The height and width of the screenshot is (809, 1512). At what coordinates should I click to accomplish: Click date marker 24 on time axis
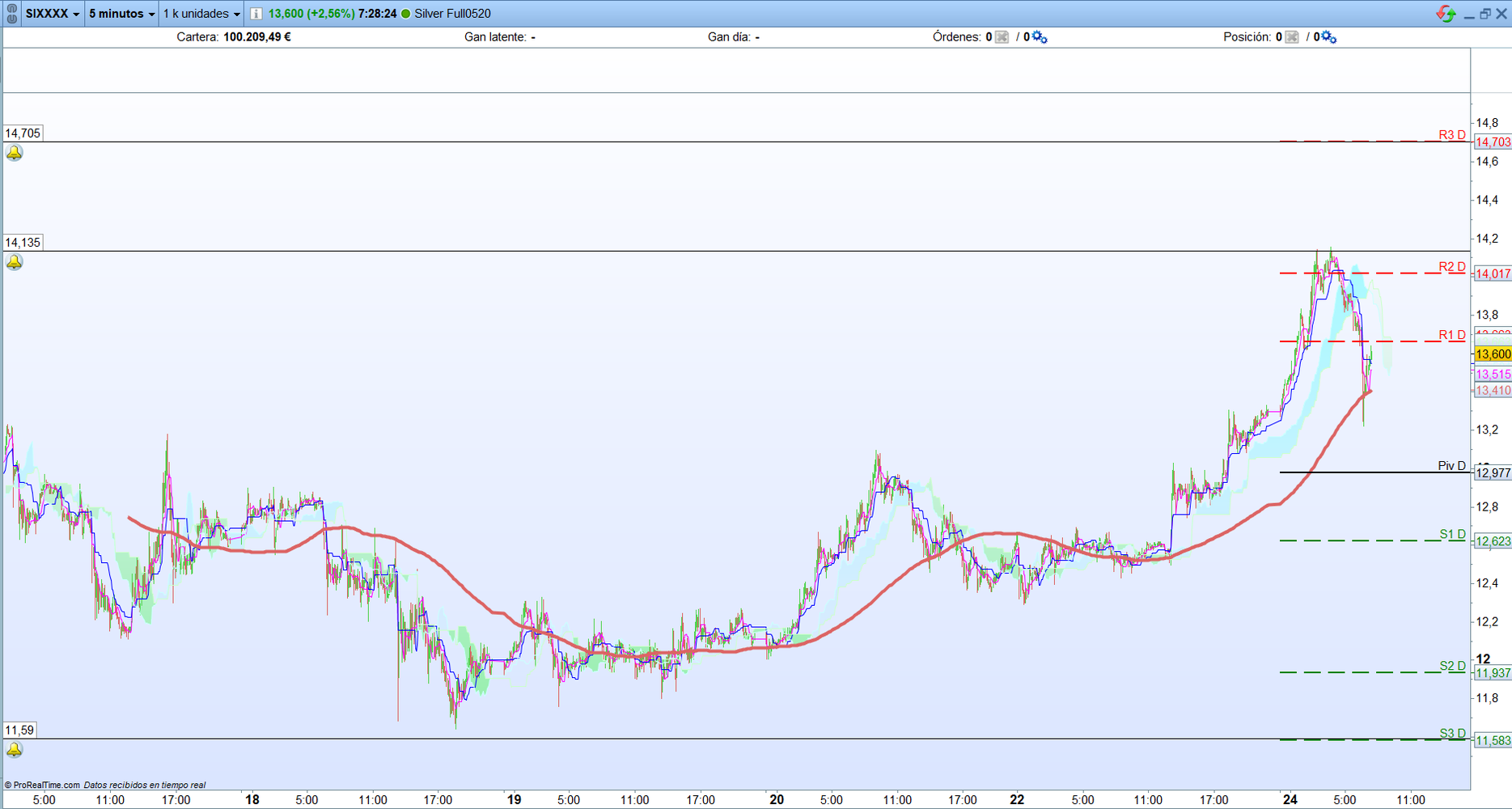point(1290,800)
